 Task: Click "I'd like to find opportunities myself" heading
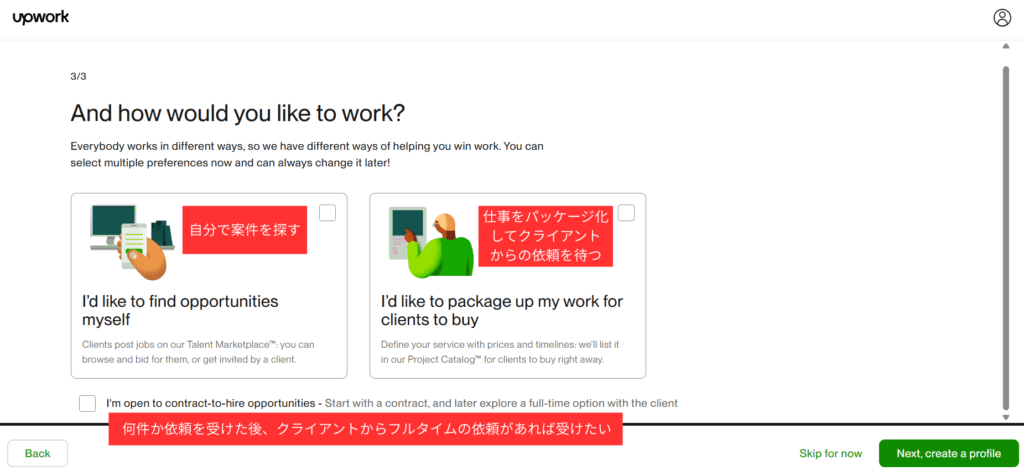coord(180,310)
